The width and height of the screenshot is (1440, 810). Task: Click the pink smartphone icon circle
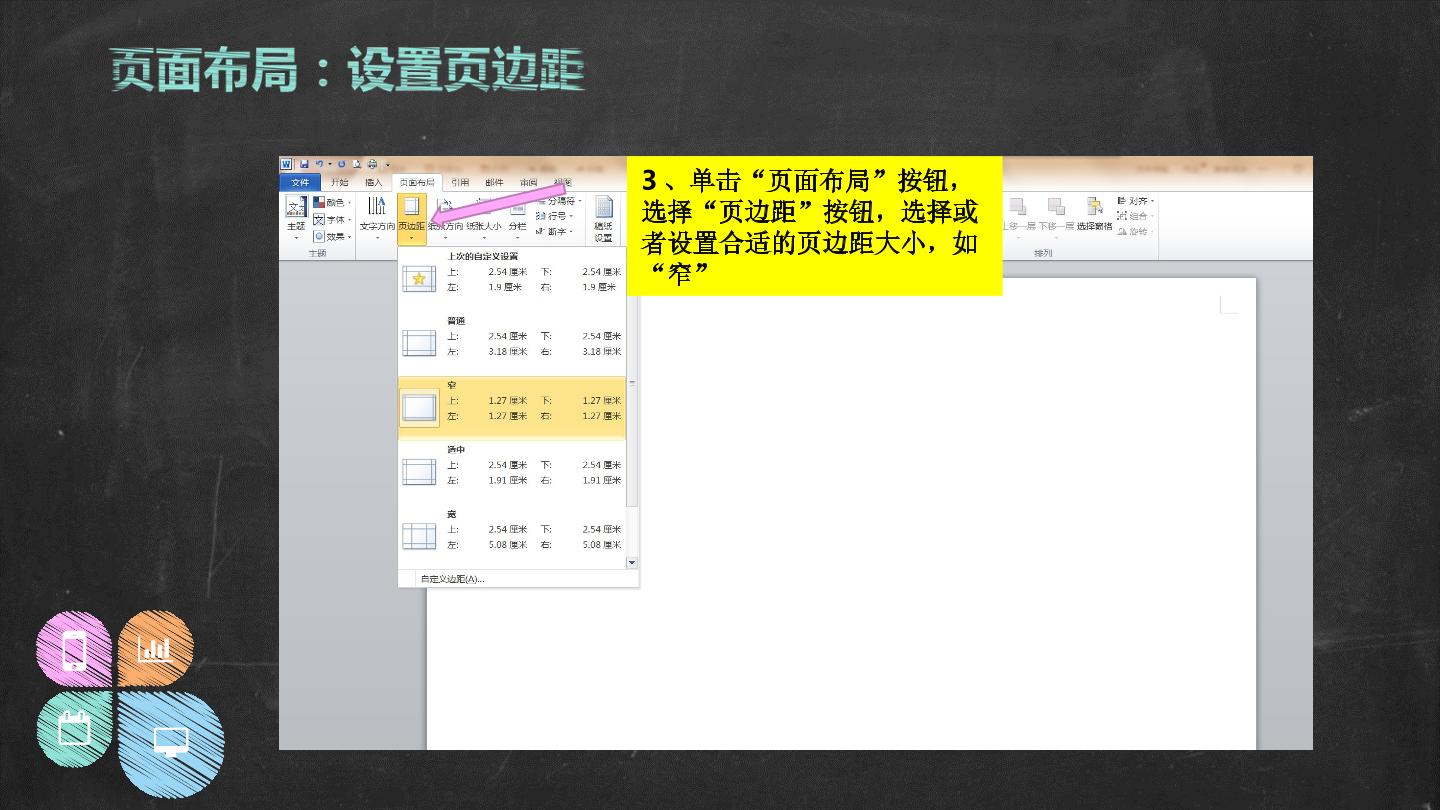coord(74,650)
